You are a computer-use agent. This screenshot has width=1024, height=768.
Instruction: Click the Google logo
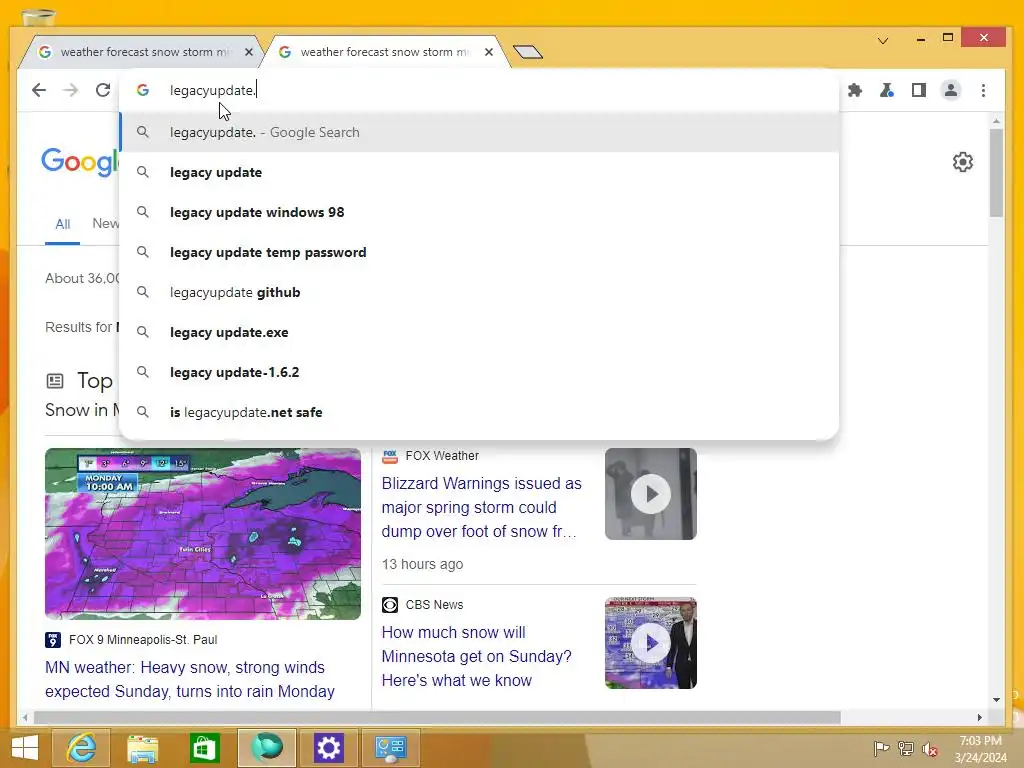pos(80,161)
